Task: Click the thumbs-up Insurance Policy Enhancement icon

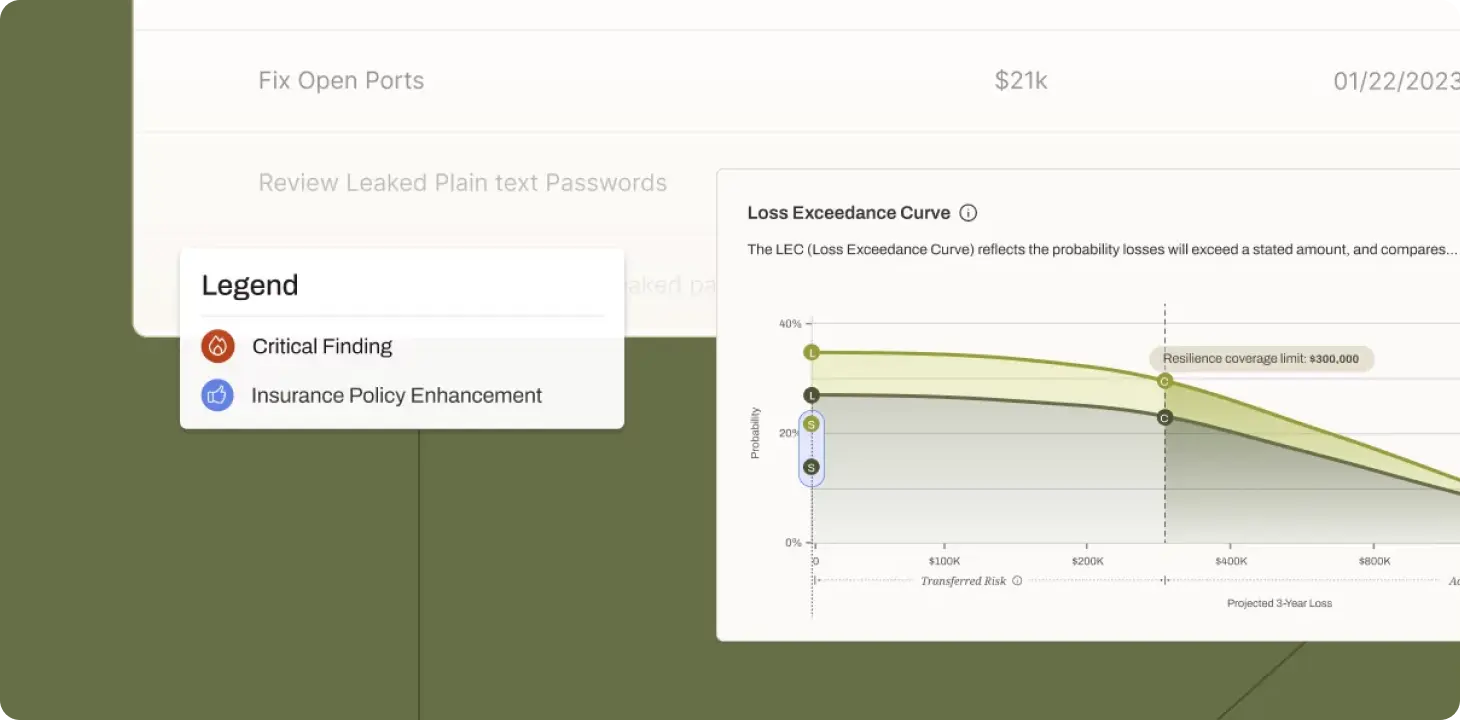Action: pyautogui.click(x=217, y=395)
